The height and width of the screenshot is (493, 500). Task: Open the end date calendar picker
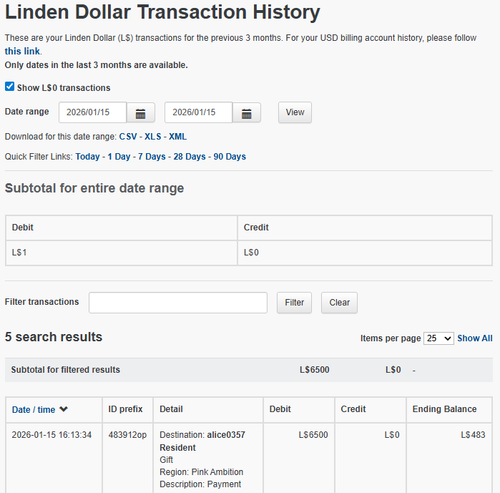click(x=246, y=113)
